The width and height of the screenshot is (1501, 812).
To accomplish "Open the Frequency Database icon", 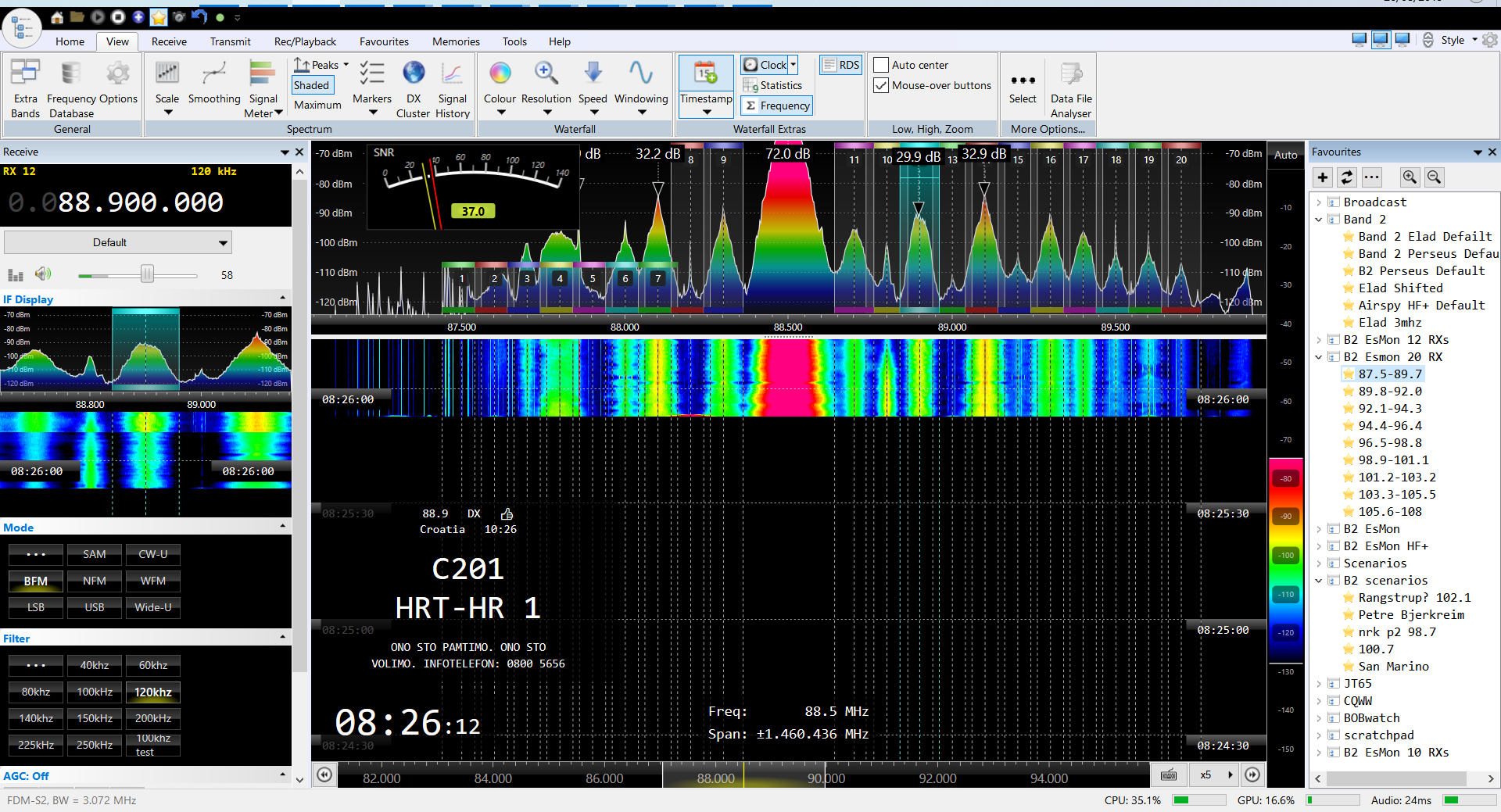I will click(x=71, y=74).
